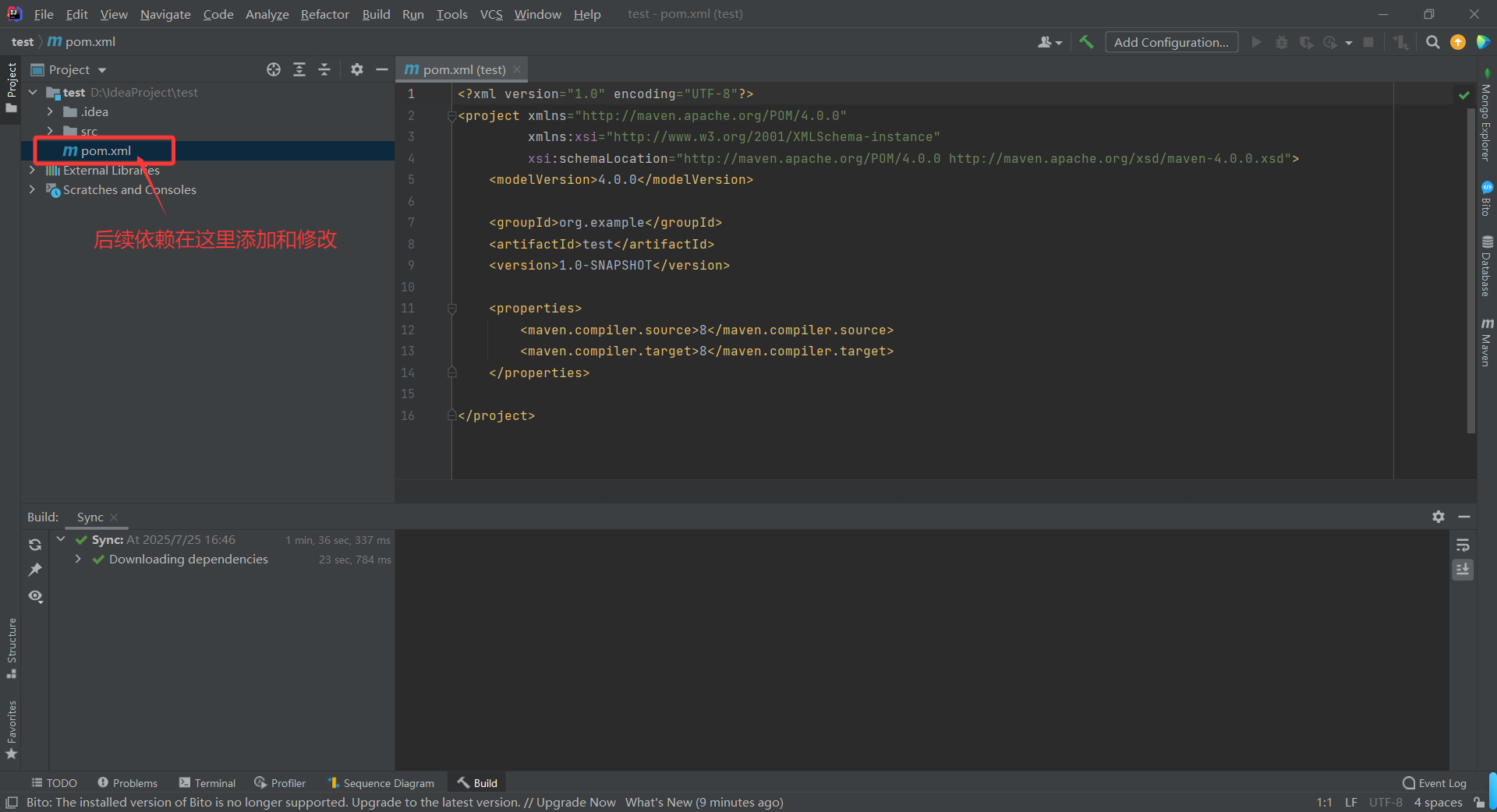
Task: Open the Database tool window
Action: [x=1487, y=266]
